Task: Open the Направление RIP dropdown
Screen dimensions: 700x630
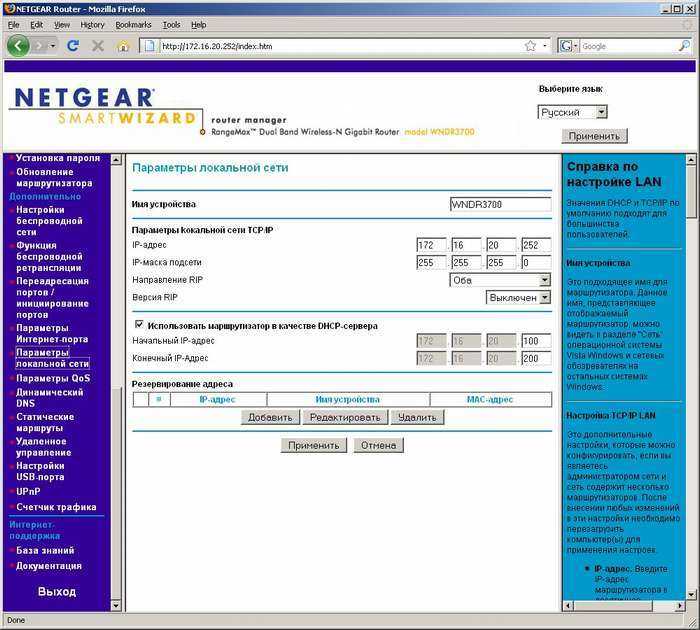Action: [x=500, y=280]
